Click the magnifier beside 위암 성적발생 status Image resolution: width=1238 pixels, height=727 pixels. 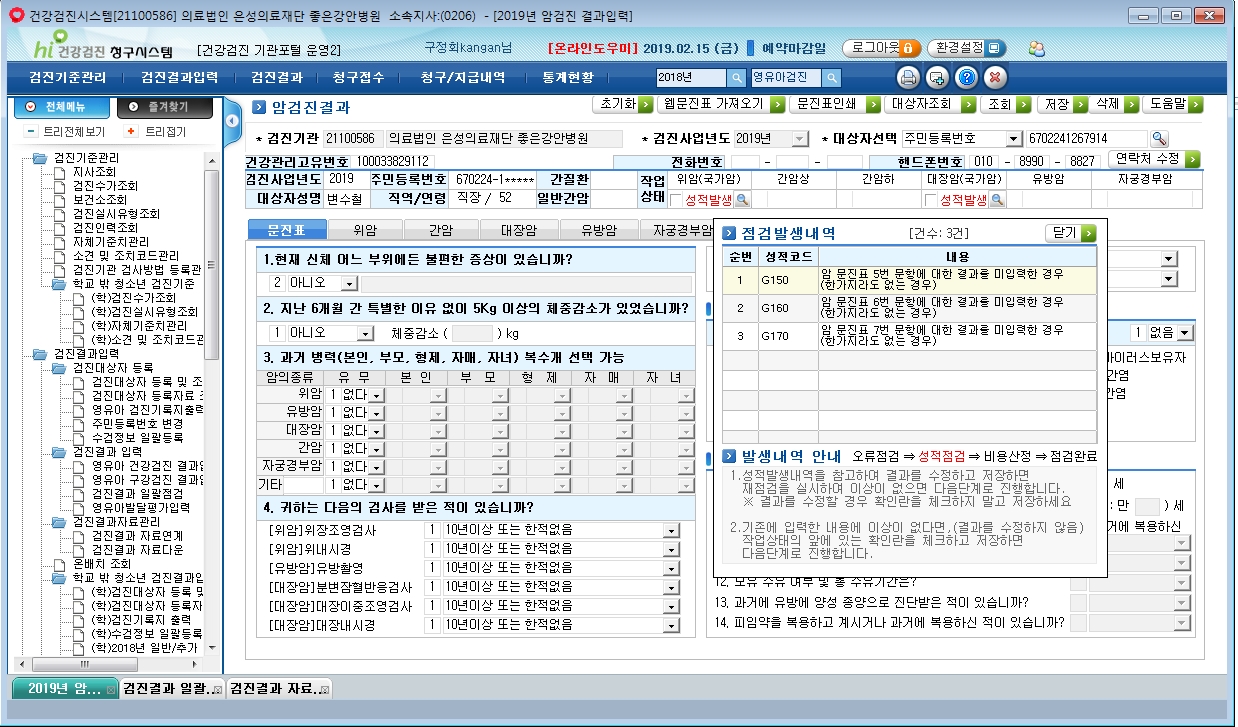click(x=742, y=200)
